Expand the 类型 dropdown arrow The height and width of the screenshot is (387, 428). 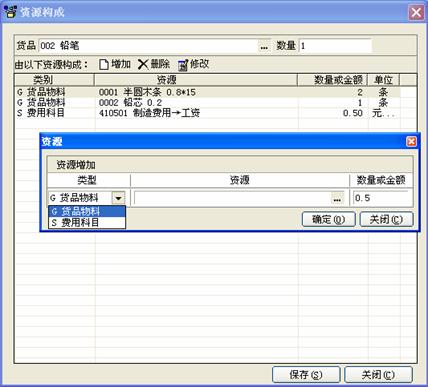[x=118, y=198]
